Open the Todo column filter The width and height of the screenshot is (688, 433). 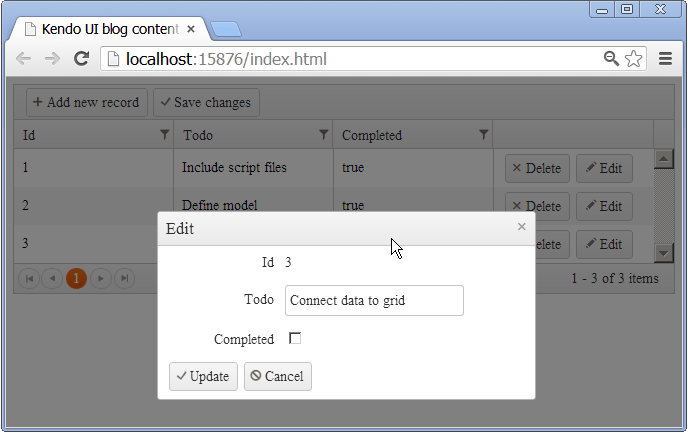pos(323,134)
